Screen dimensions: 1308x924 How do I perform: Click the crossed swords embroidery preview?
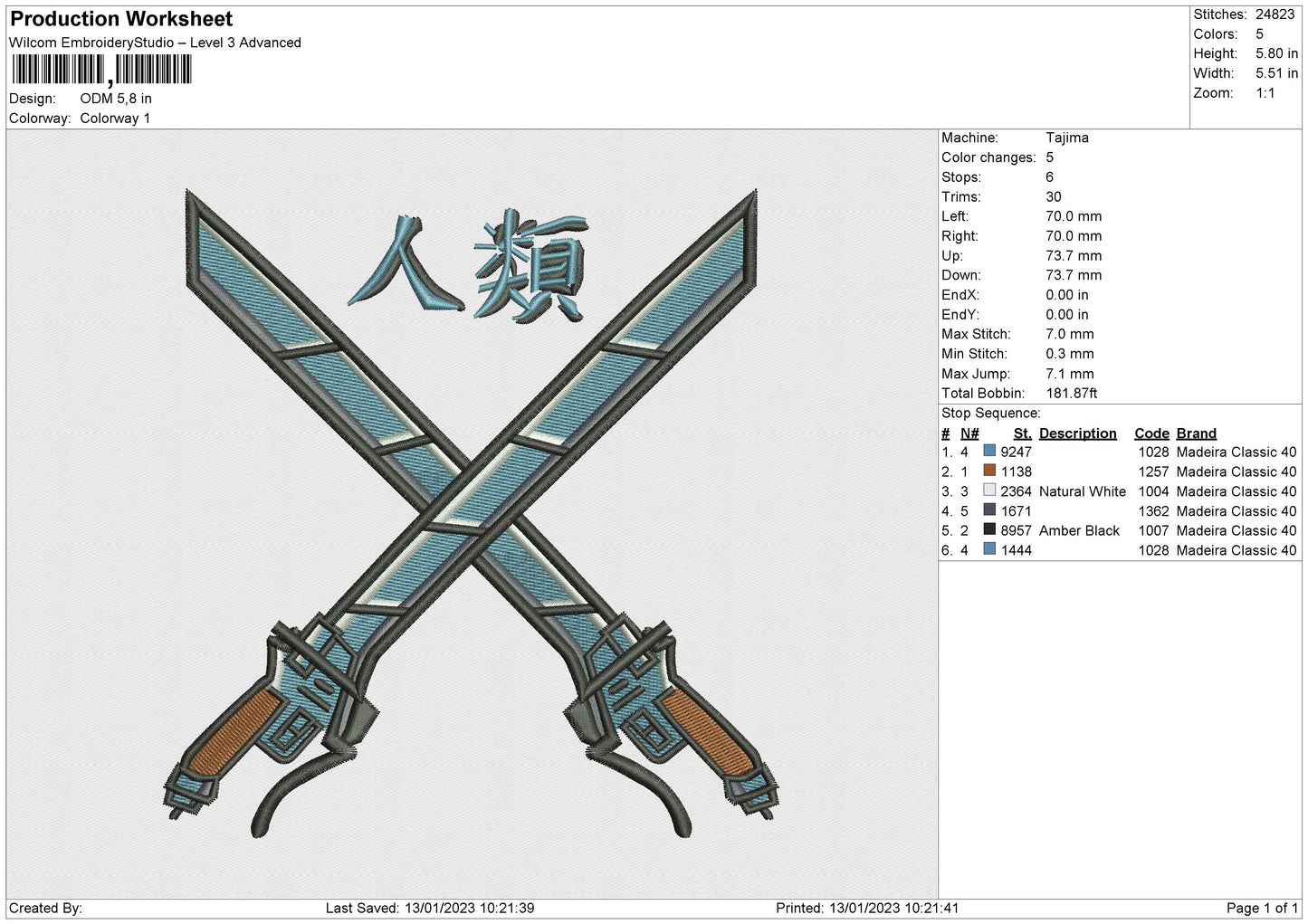pyautogui.click(x=472, y=513)
